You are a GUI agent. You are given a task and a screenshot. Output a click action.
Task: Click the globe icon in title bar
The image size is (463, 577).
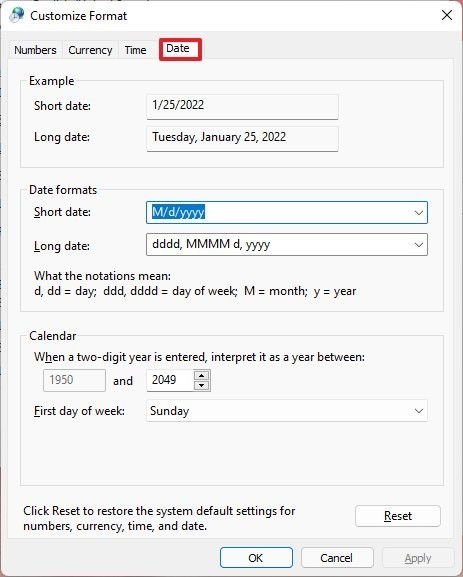coord(17,15)
